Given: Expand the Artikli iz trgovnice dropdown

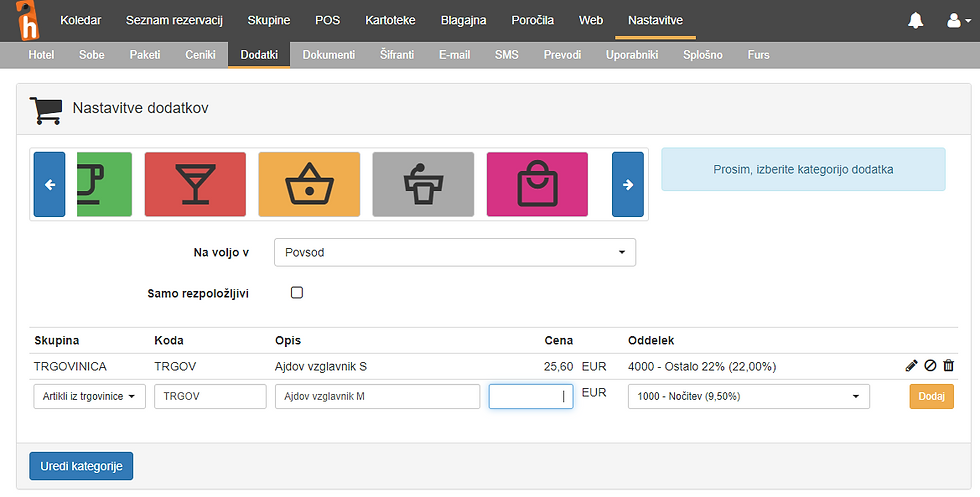Looking at the screenshot, I should pyautogui.click(x=90, y=397).
